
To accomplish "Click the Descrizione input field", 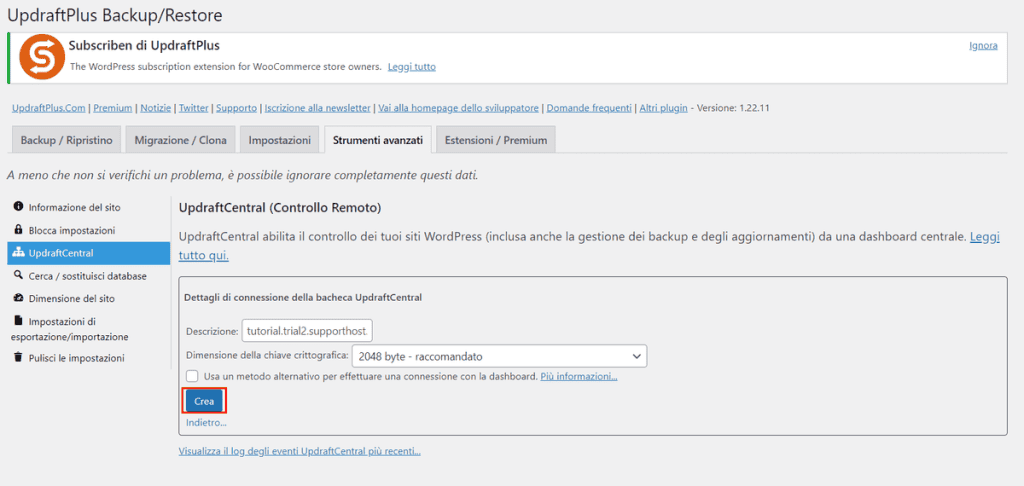I will (x=307, y=331).
